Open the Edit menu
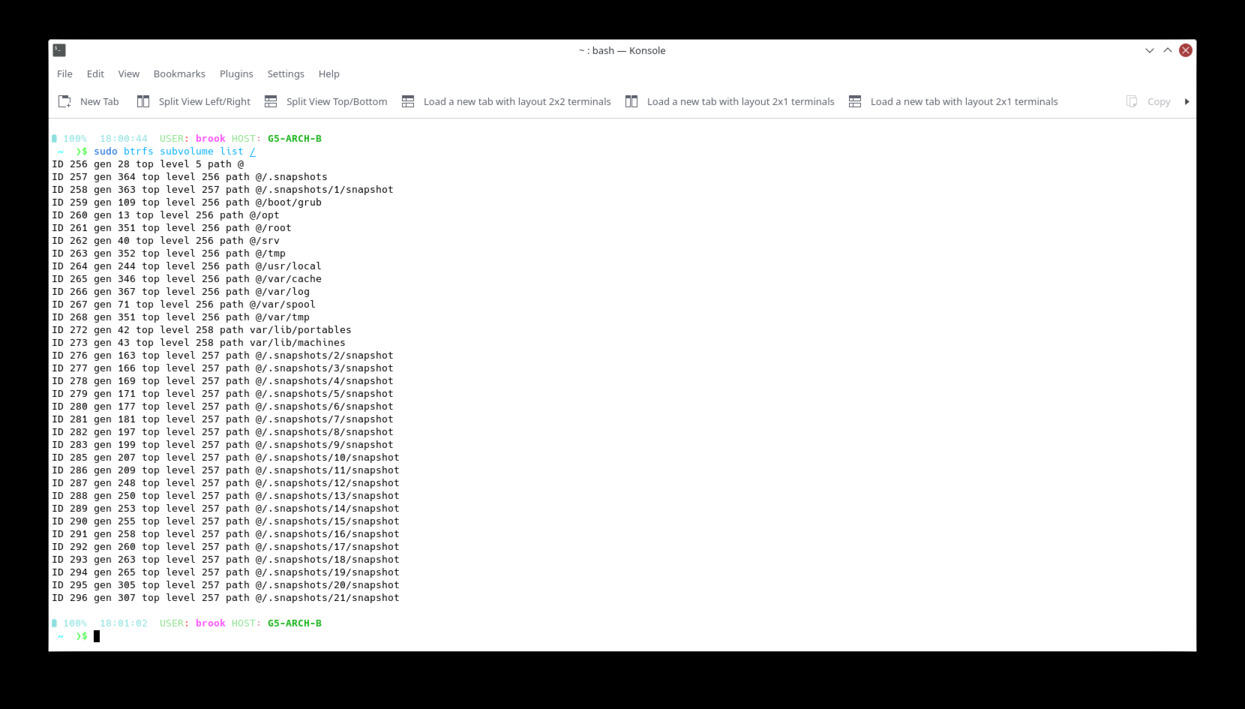 click(94, 73)
